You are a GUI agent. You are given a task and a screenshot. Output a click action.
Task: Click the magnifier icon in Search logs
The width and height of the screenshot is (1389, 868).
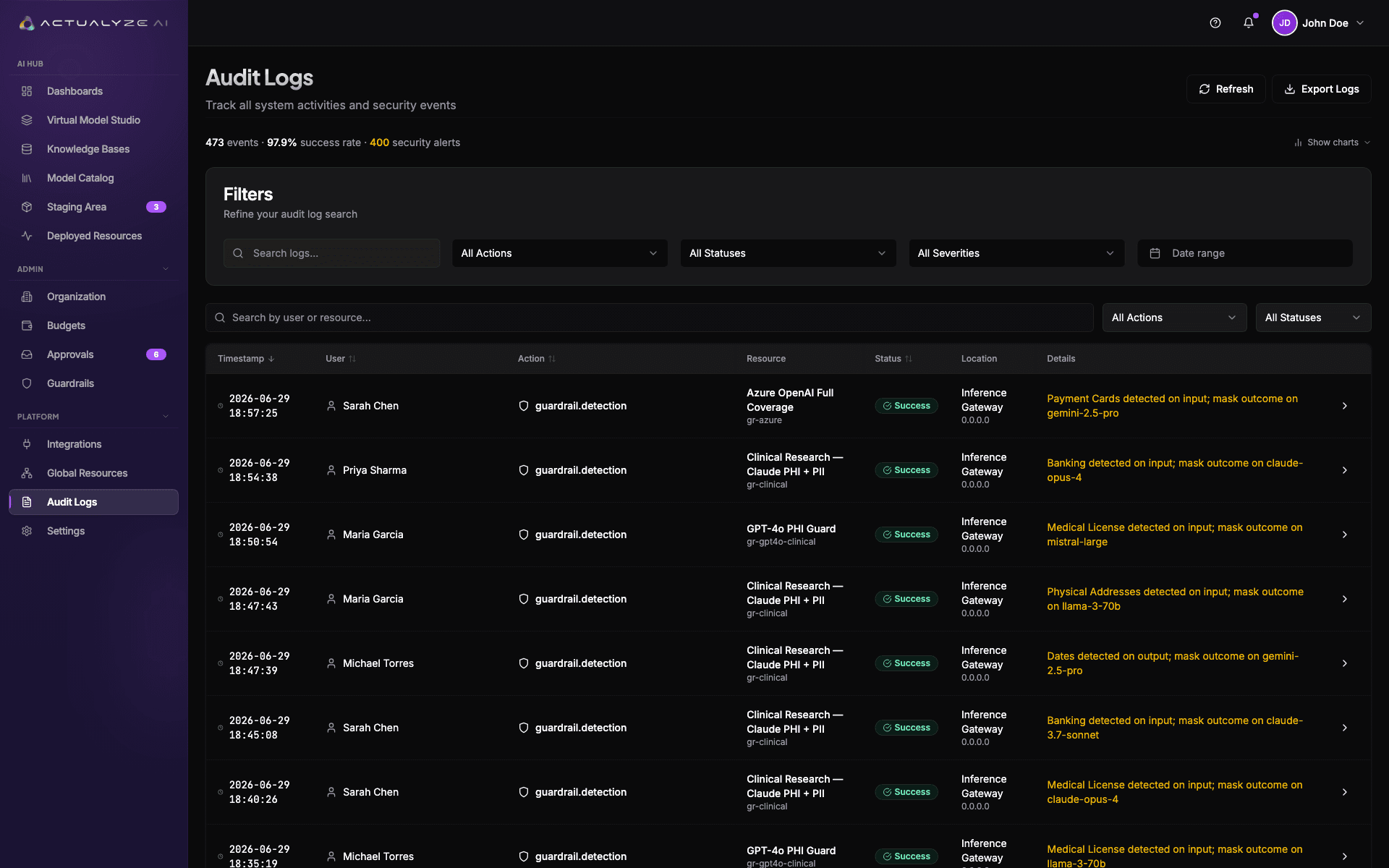pos(238,253)
